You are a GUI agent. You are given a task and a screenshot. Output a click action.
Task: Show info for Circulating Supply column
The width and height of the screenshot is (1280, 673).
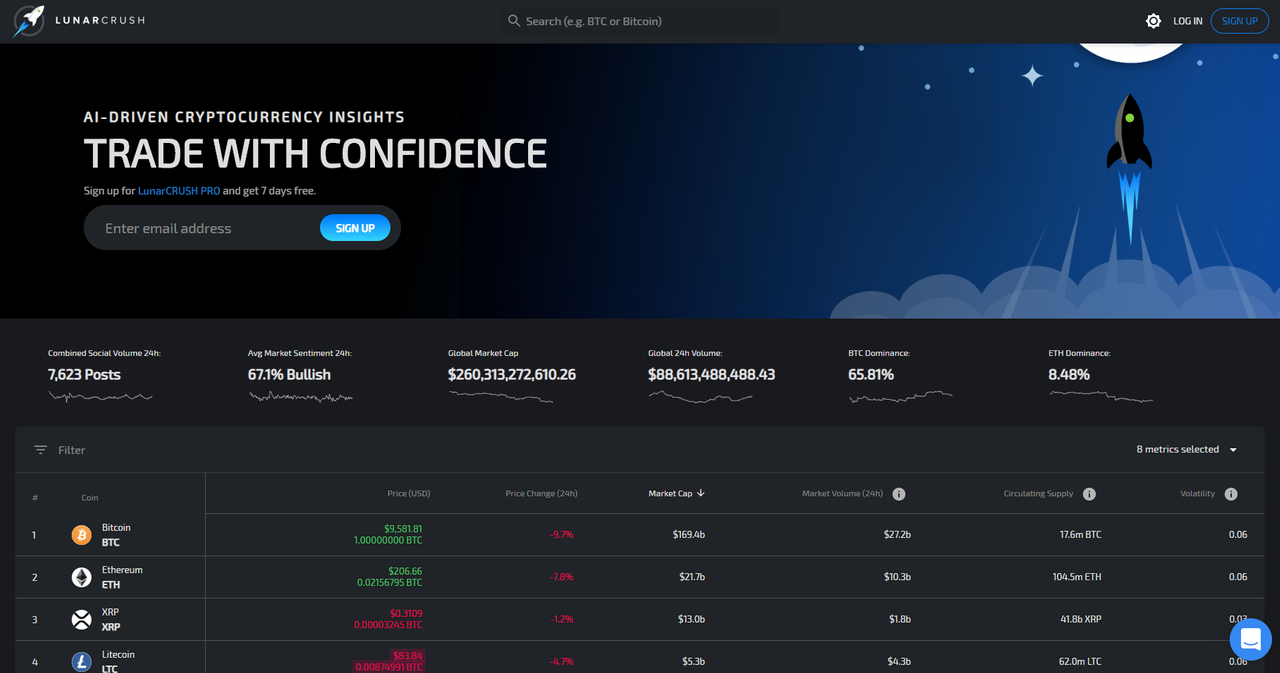click(1089, 494)
